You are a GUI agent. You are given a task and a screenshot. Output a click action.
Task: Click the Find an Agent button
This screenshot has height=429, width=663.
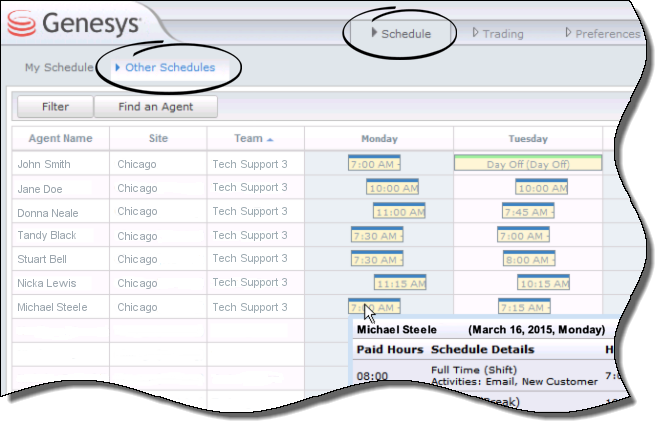[155, 106]
